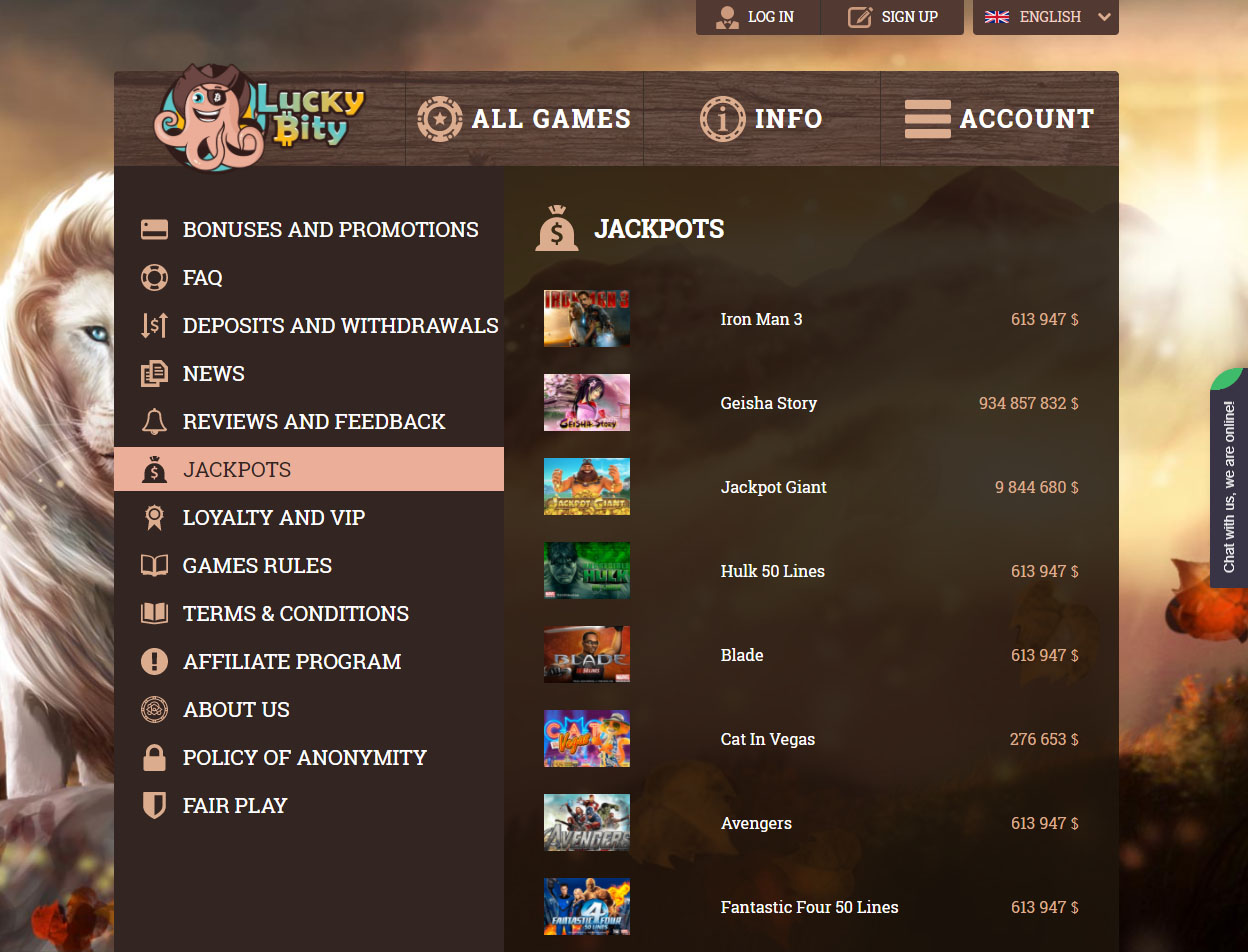
Task: Click the shield icon for Fair Play
Action: coord(154,806)
